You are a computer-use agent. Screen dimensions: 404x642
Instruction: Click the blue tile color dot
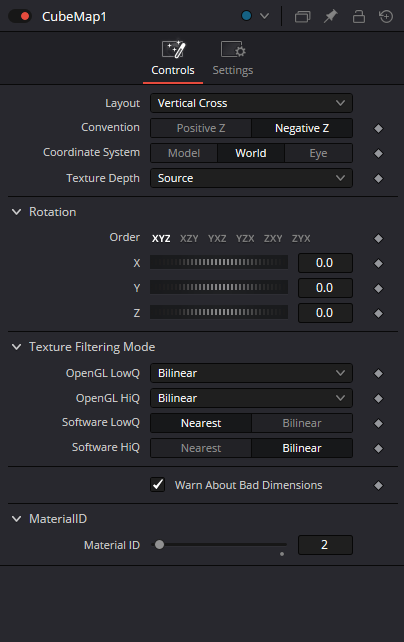pyautogui.click(x=246, y=16)
